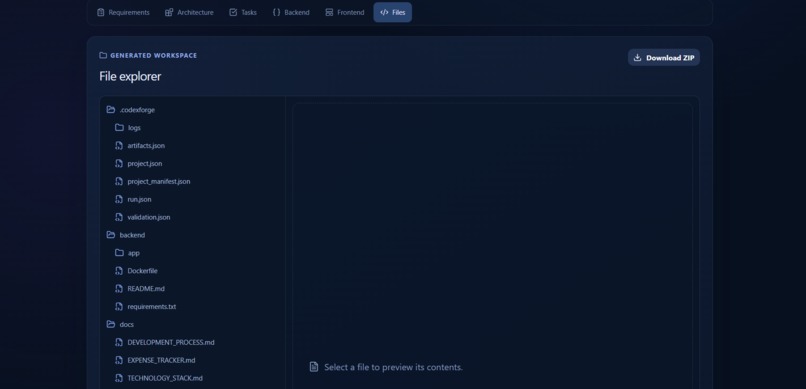Click the clipboard icon beside Requirements
Viewport: 806px width, 389px height.
tap(101, 12)
